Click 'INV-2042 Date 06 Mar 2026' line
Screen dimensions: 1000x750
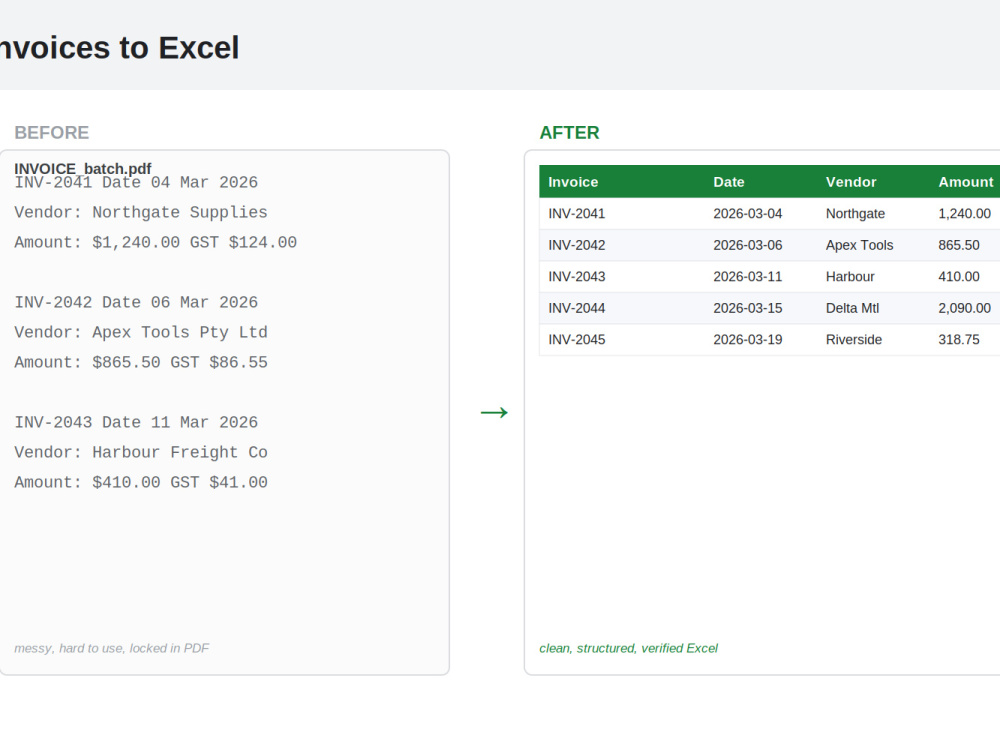(x=136, y=302)
